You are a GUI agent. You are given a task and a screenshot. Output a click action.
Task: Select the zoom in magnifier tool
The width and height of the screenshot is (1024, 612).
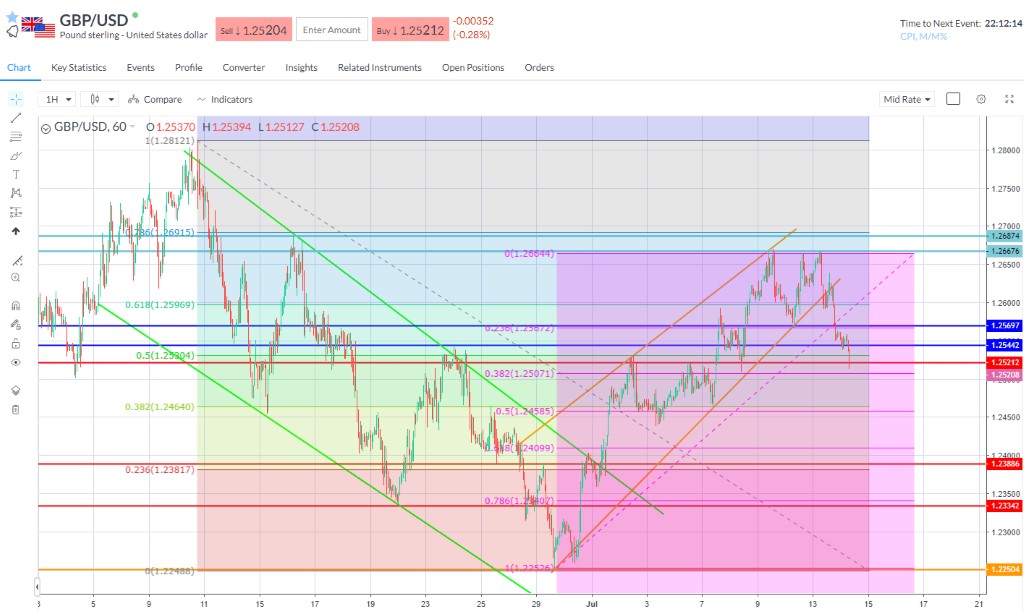15,277
